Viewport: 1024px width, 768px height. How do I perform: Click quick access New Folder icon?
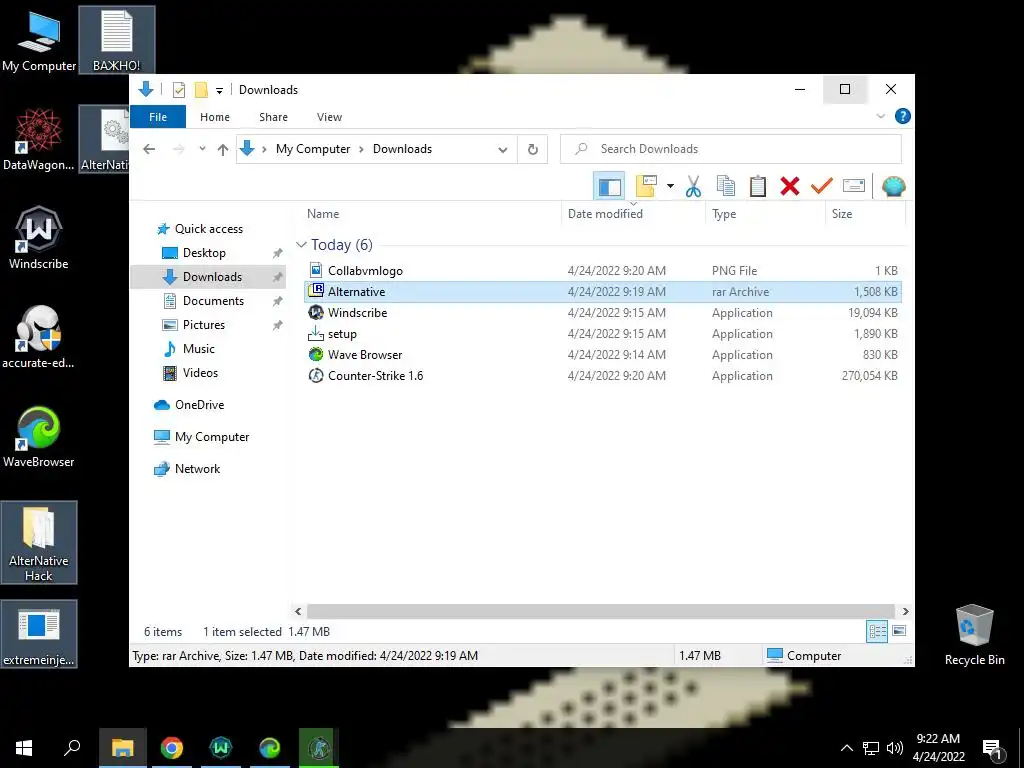pos(201,90)
